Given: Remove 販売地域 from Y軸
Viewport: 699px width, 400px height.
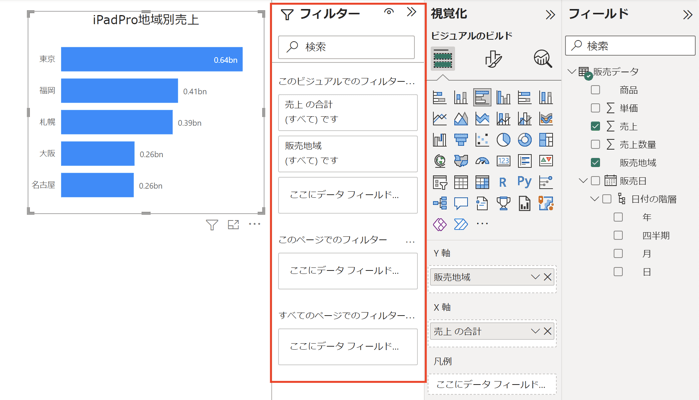Looking at the screenshot, I should click(x=547, y=277).
